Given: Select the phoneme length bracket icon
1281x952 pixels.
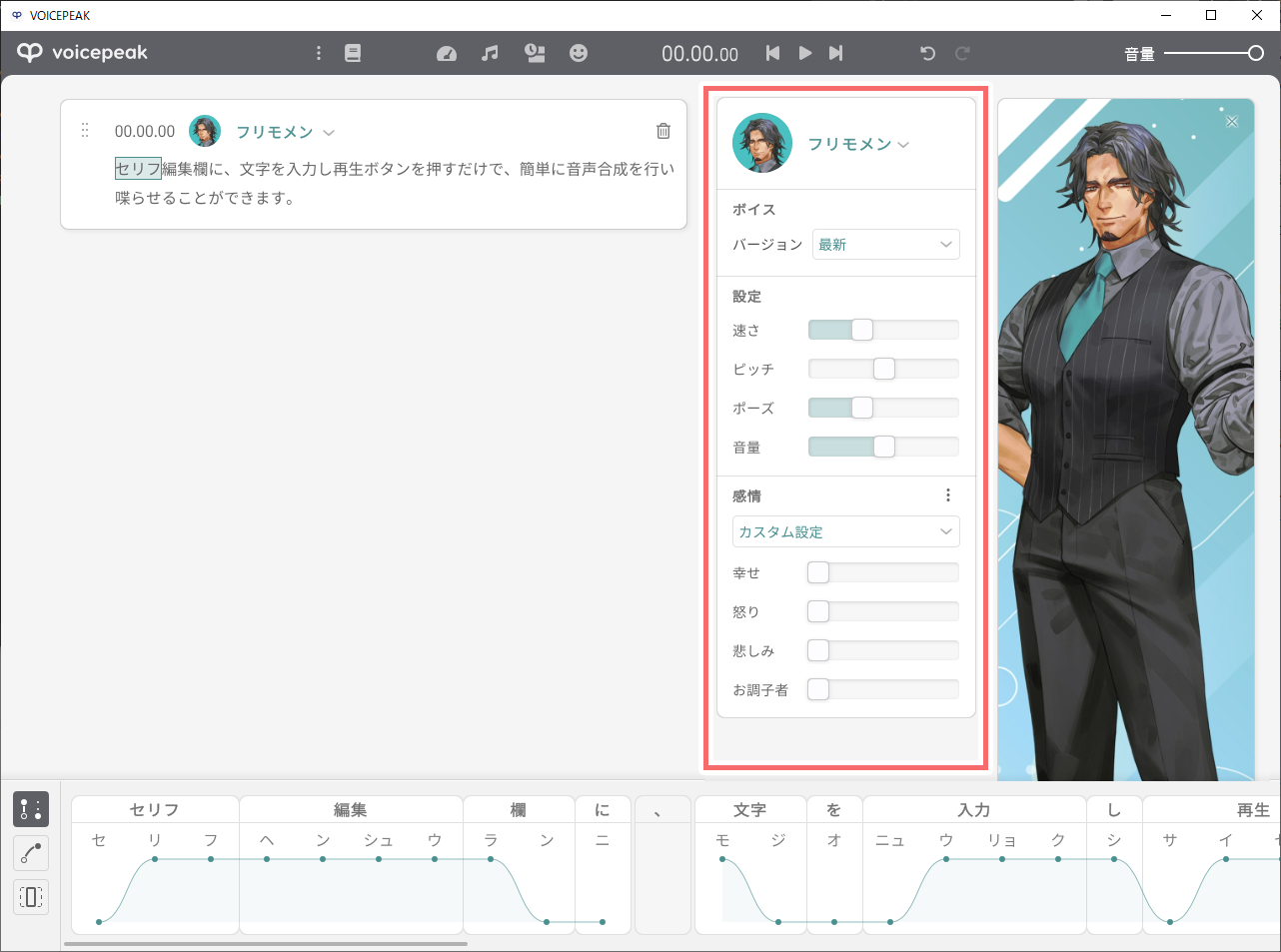Looking at the screenshot, I should (x=31, y=896).
